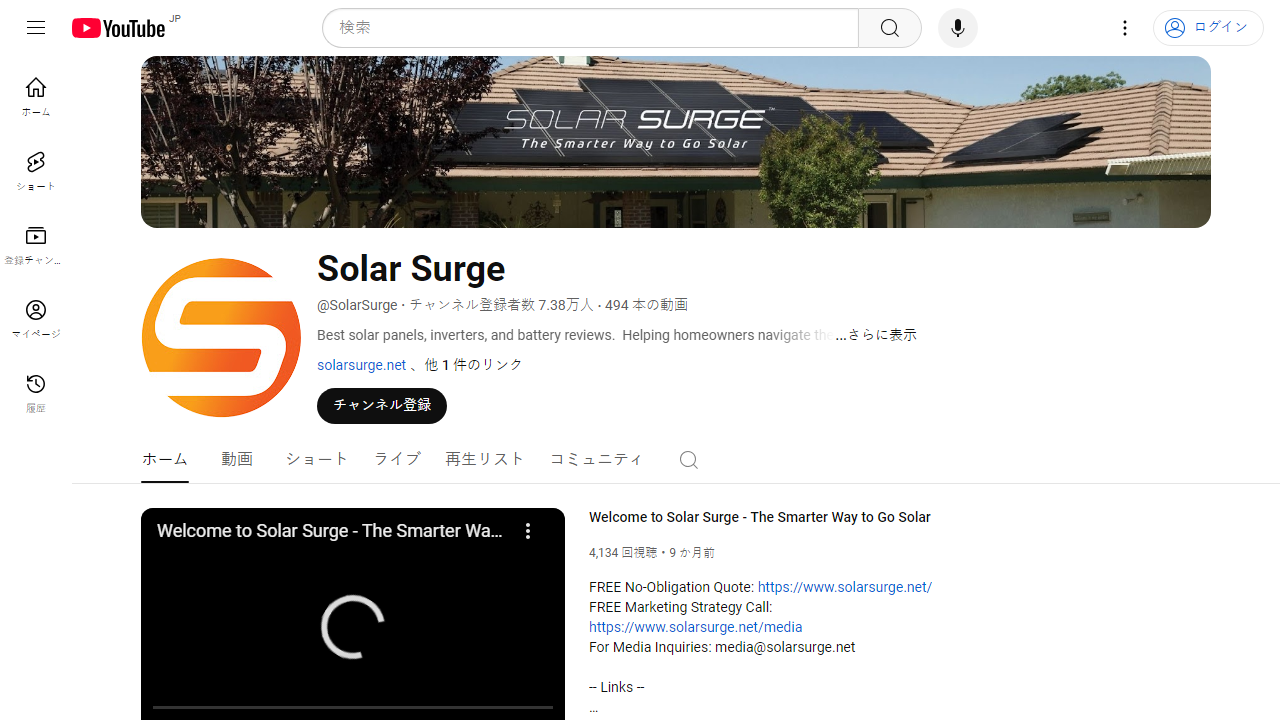Go to the YouTube home logo
Screen dimensions: 1280x720
(x=118, y=28)
